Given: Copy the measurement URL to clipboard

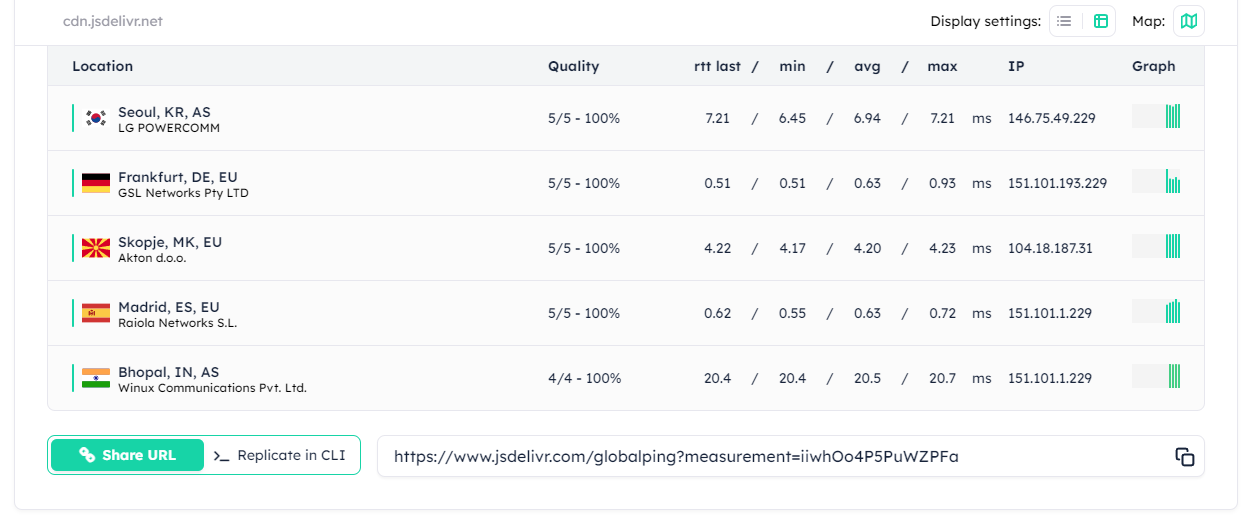Looking at the screenshot, I should (x=1185, y=456).
